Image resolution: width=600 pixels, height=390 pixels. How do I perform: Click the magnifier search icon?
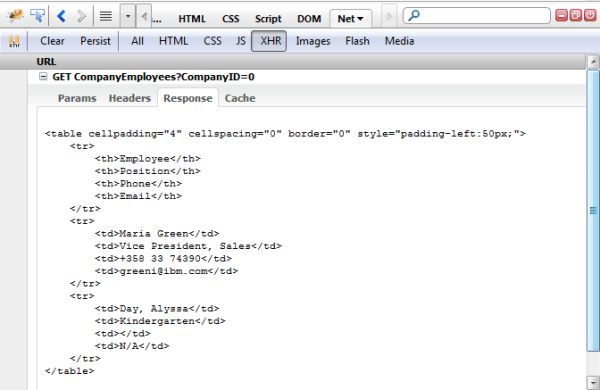click(x=414, y=16)
